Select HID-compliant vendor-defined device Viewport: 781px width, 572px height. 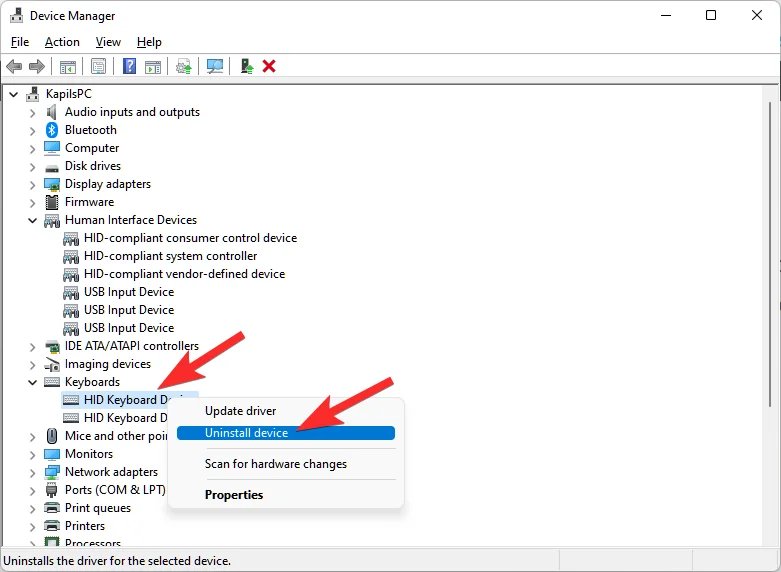[184, 274]
